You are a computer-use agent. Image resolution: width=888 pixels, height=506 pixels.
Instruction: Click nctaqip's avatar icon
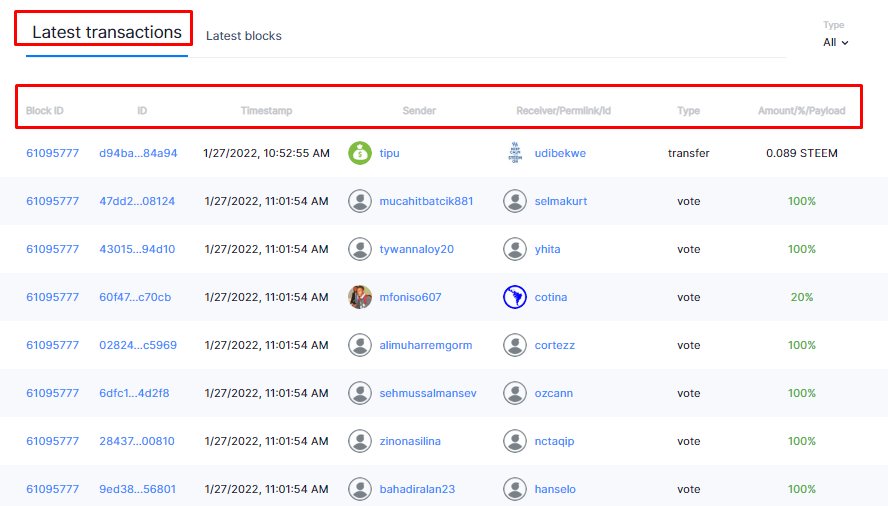click(515, 441)
